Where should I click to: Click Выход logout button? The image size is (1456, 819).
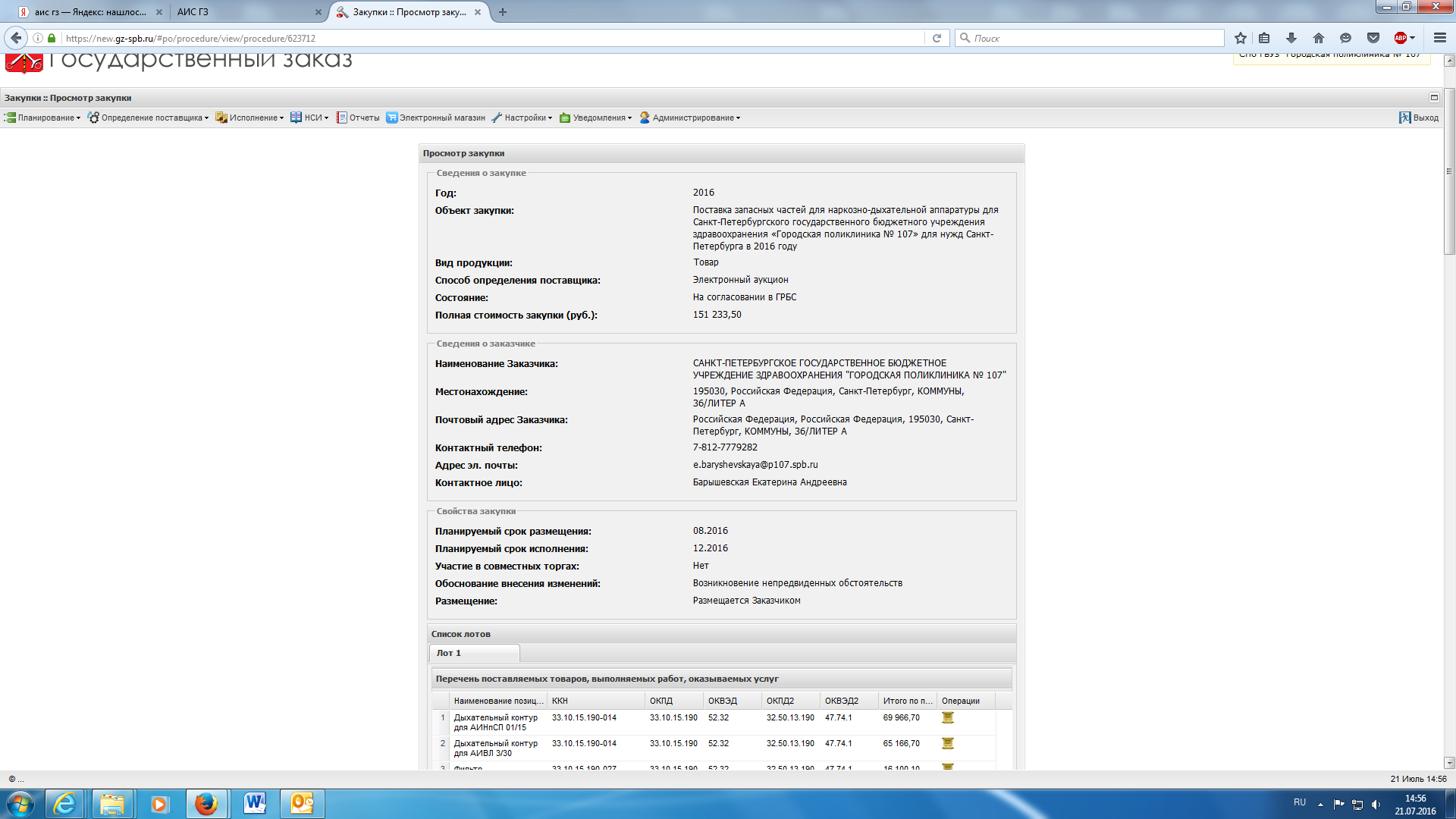(x=1419, y=118)
